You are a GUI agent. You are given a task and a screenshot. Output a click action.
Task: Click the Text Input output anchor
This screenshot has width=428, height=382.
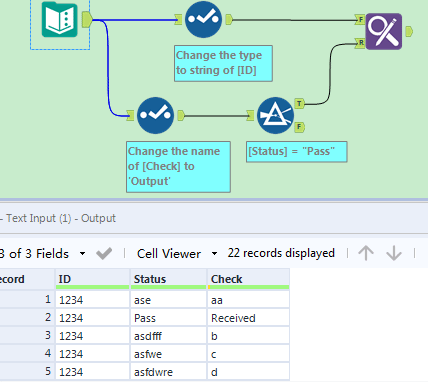click(87, 19)
